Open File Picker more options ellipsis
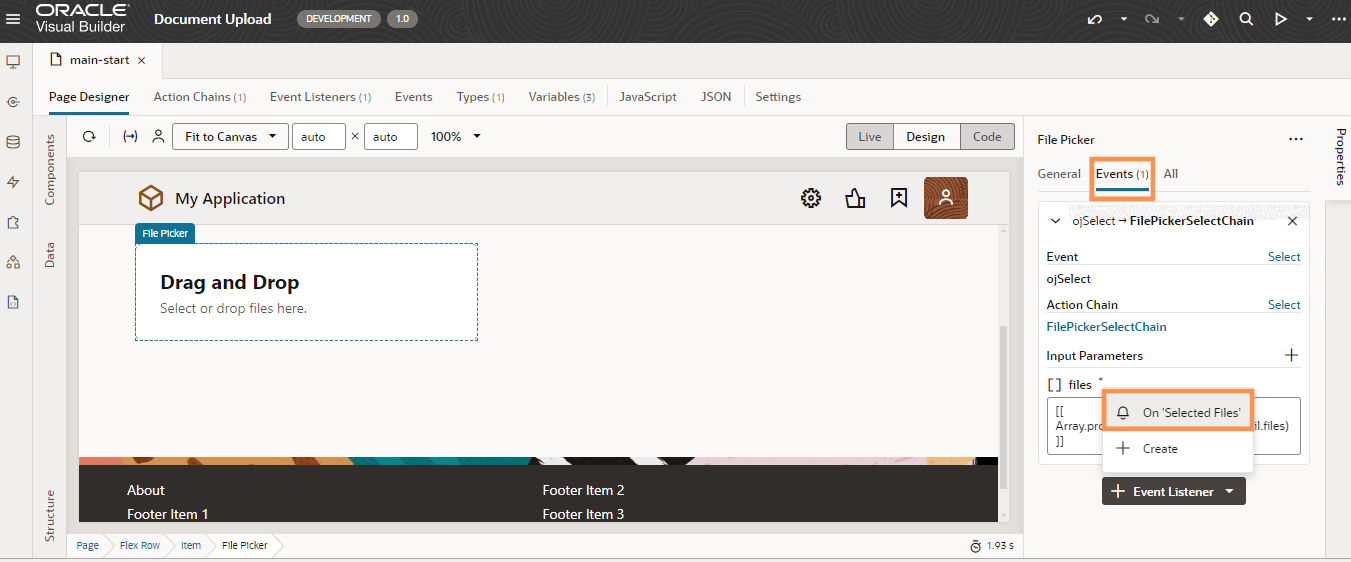1351x562 pixels. point(1296,140)
